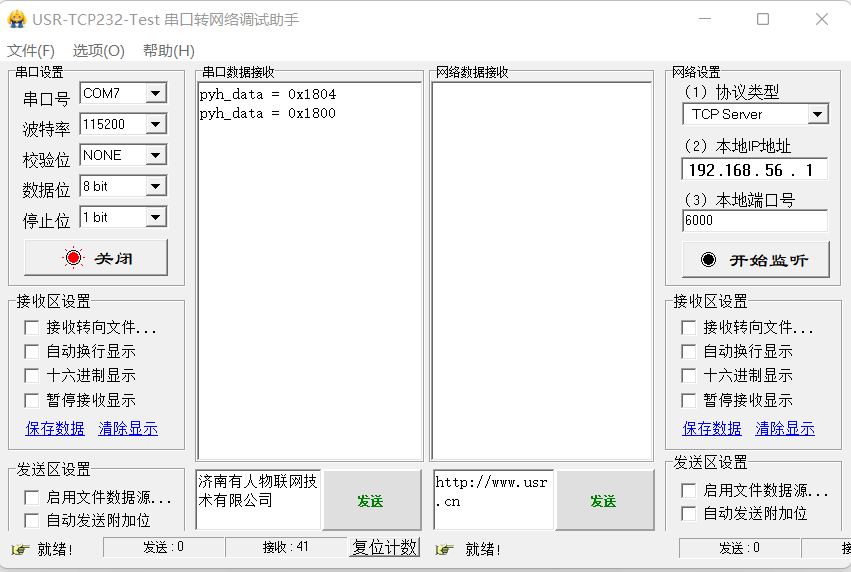Viewport: 851px width, 572px height.
Task: Click the 本地端口号 6000 field
Action: click(755, 220)
